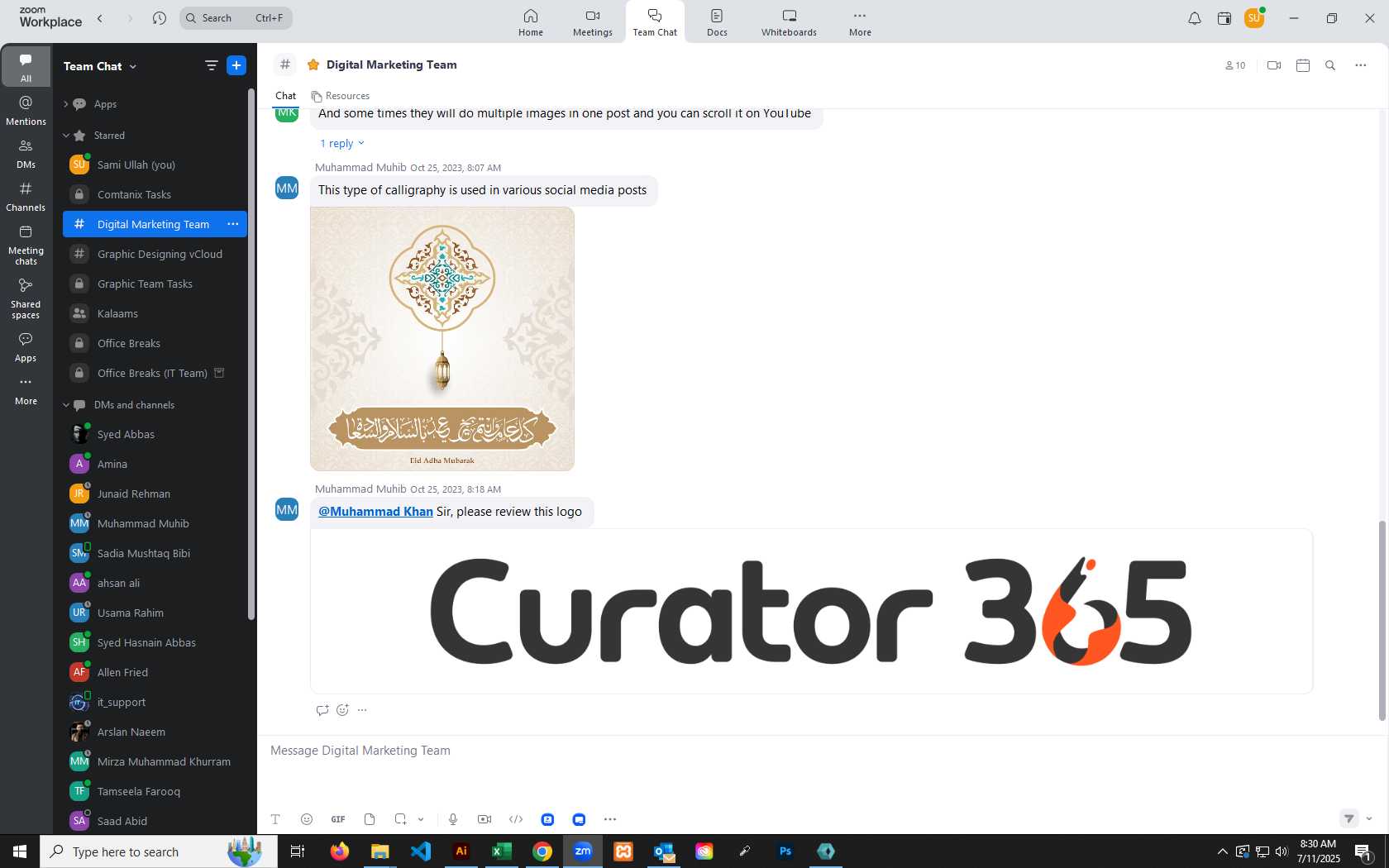This screenshot has height=868, width=1389.
Task: Open Apps in the left sidebar rail
Action: 26,347
